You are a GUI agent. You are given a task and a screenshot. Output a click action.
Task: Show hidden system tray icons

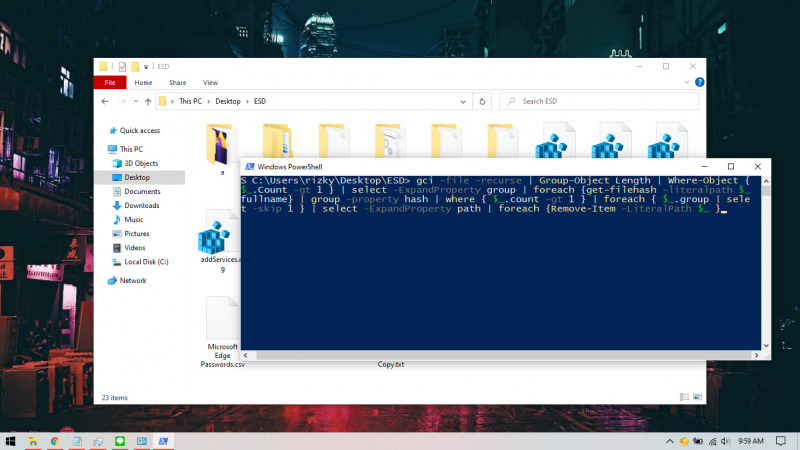tap(669, 441)
